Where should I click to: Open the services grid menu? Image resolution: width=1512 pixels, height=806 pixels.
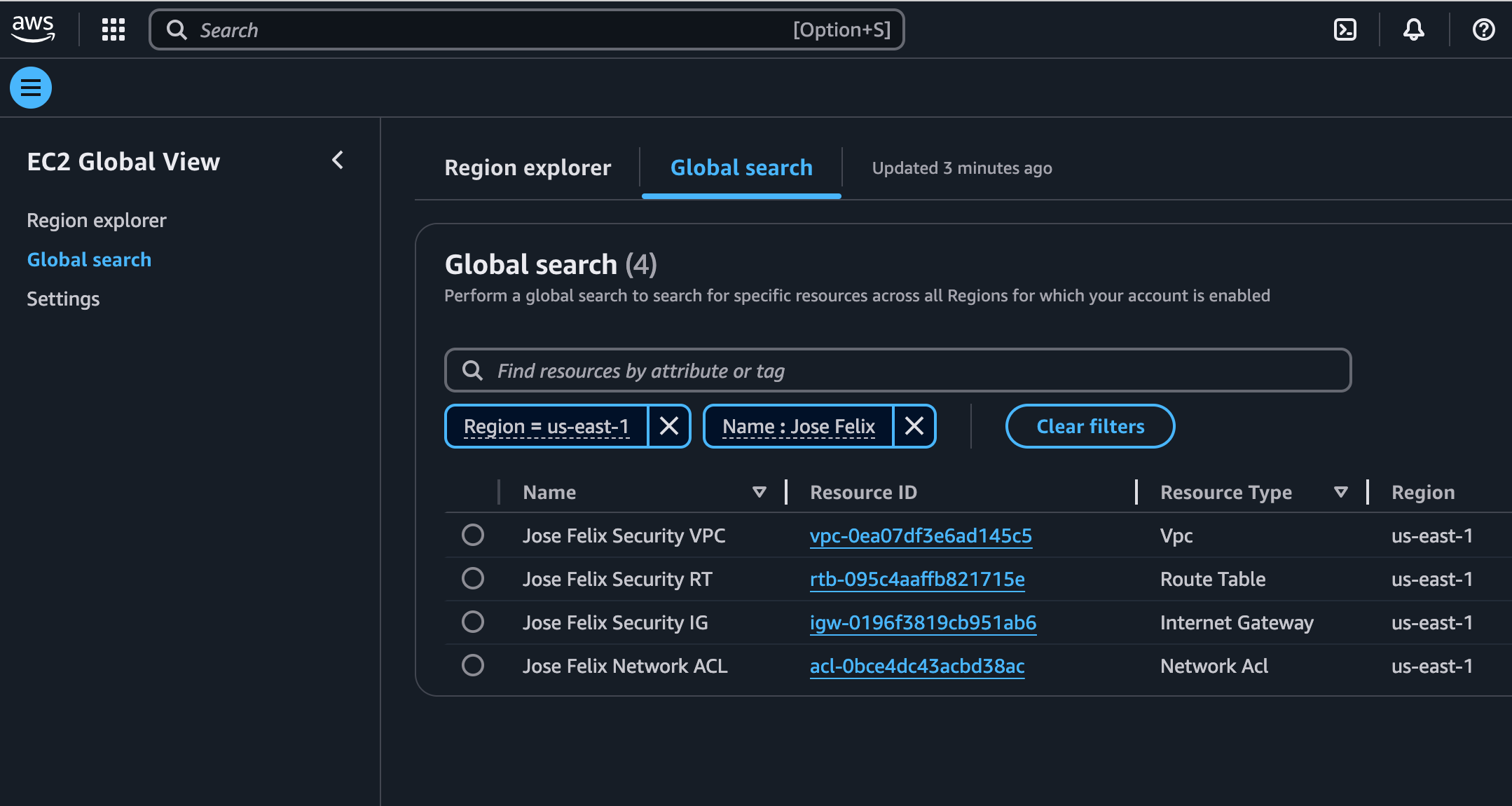[114, 29]
